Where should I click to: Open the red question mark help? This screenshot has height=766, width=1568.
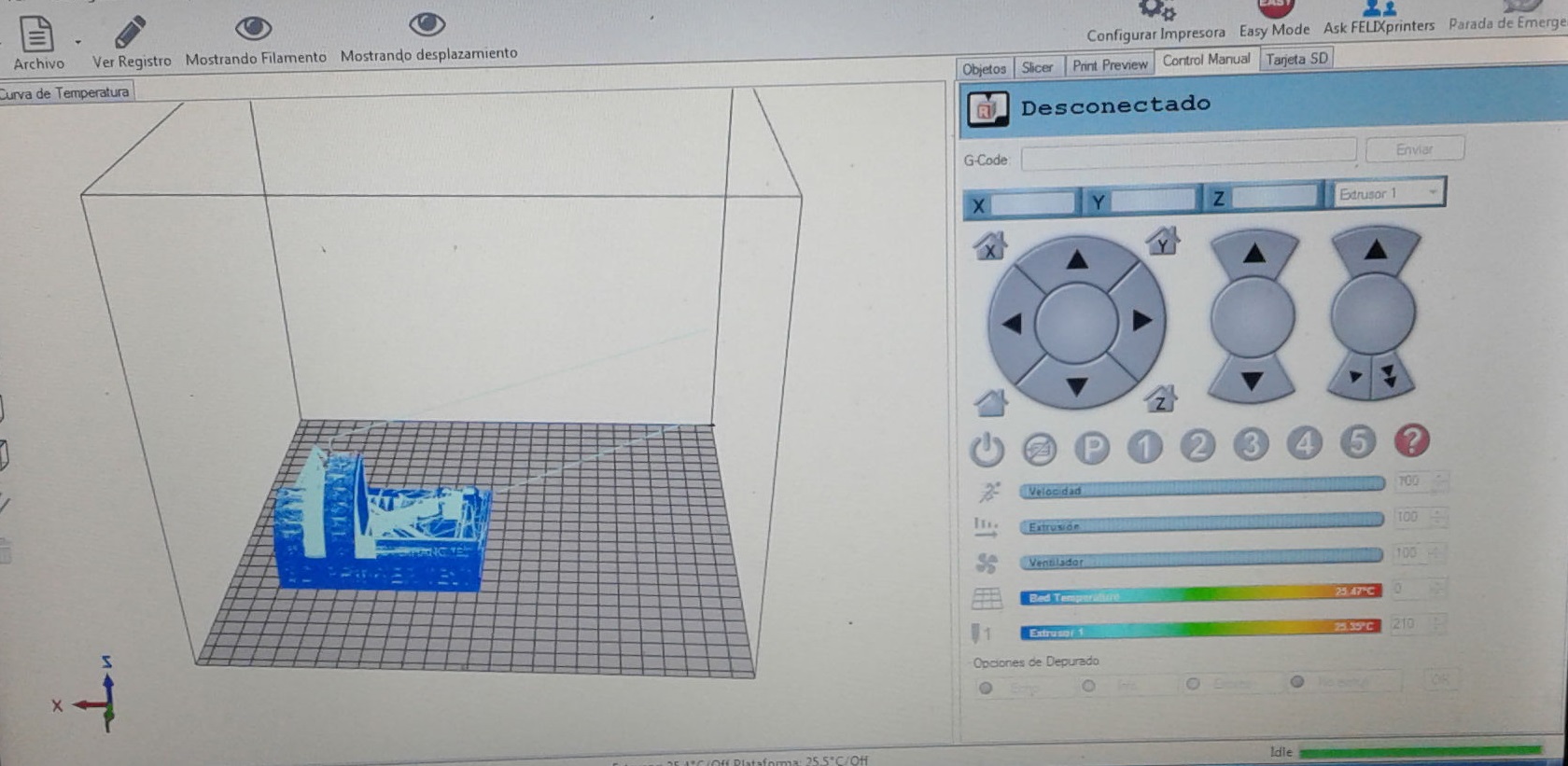(1412, 439)
